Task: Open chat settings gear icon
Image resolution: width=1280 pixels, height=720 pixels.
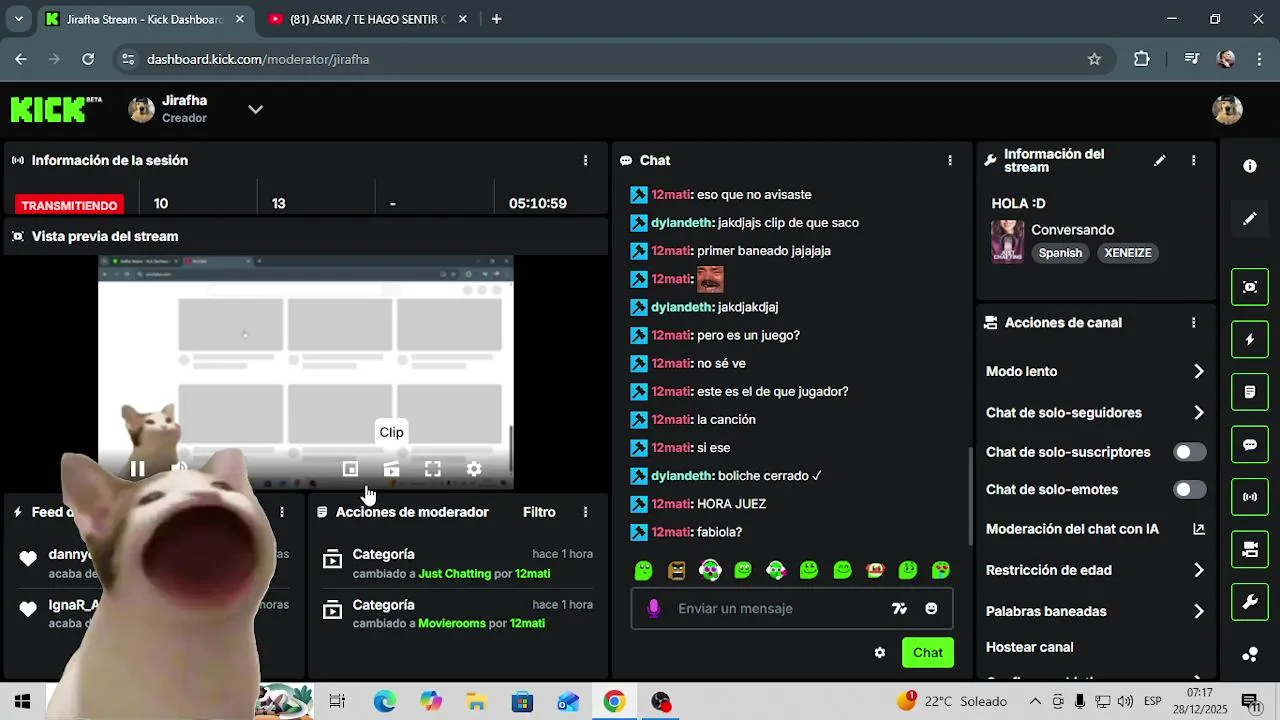Action: (880, 653)
